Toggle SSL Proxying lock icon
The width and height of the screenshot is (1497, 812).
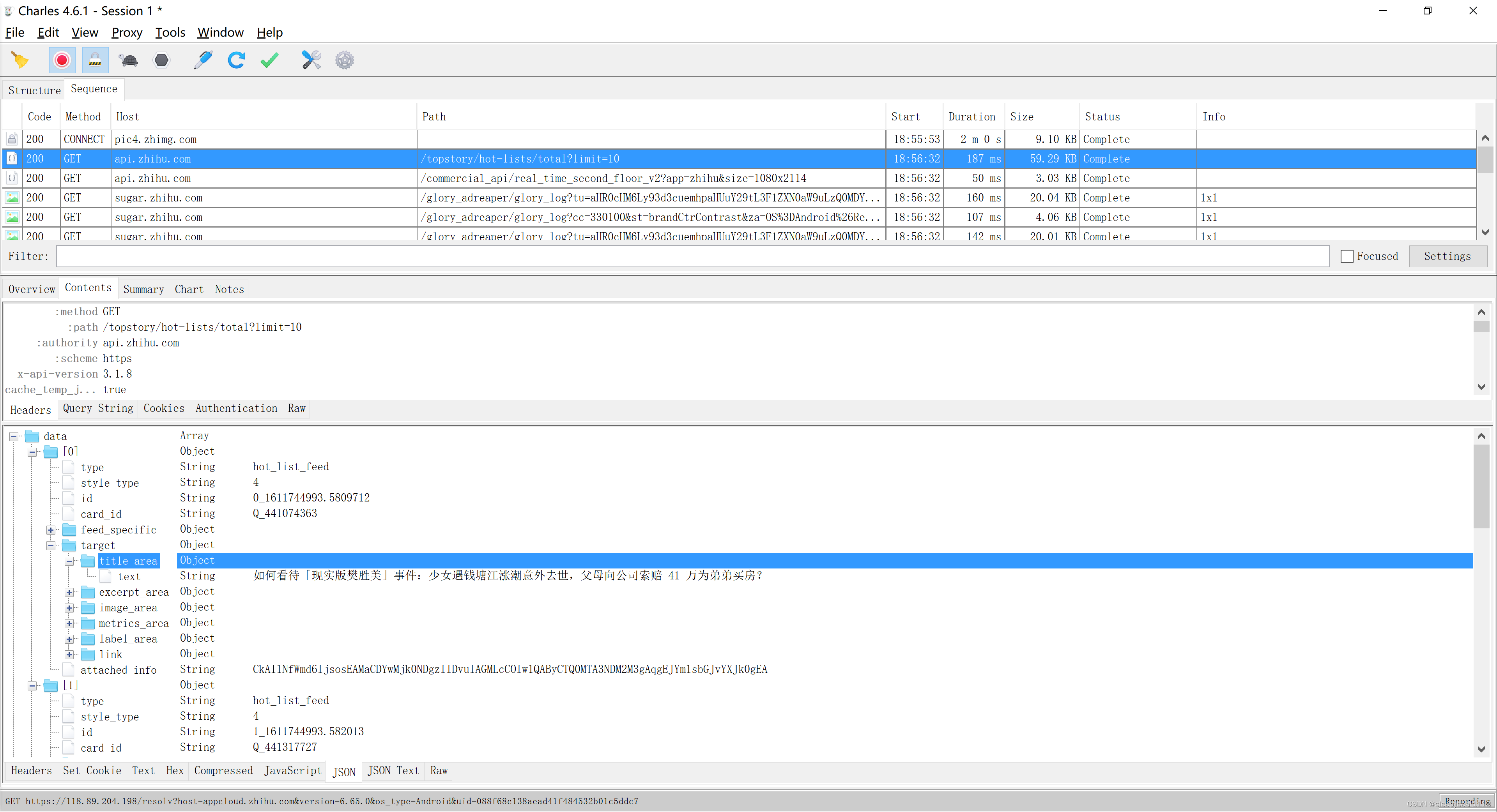coord(95,60)
